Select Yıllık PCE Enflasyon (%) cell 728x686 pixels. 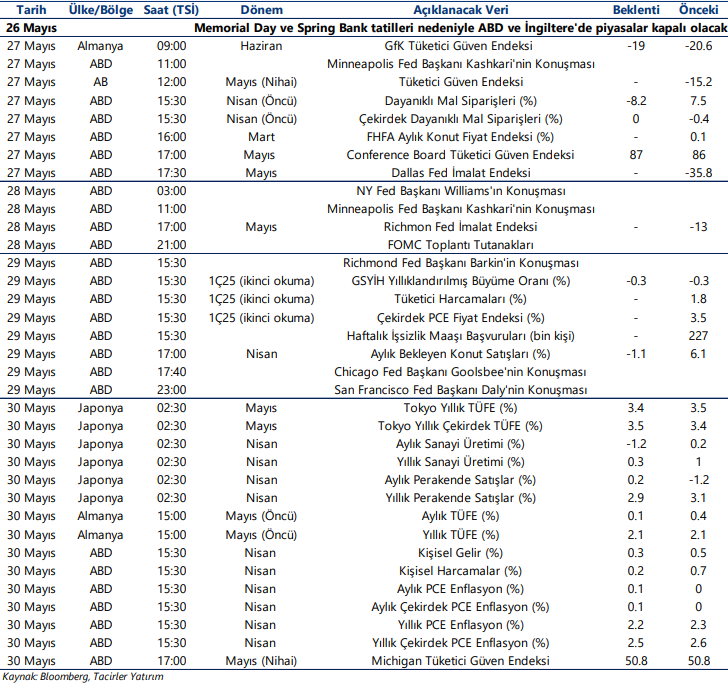[460, 625]
